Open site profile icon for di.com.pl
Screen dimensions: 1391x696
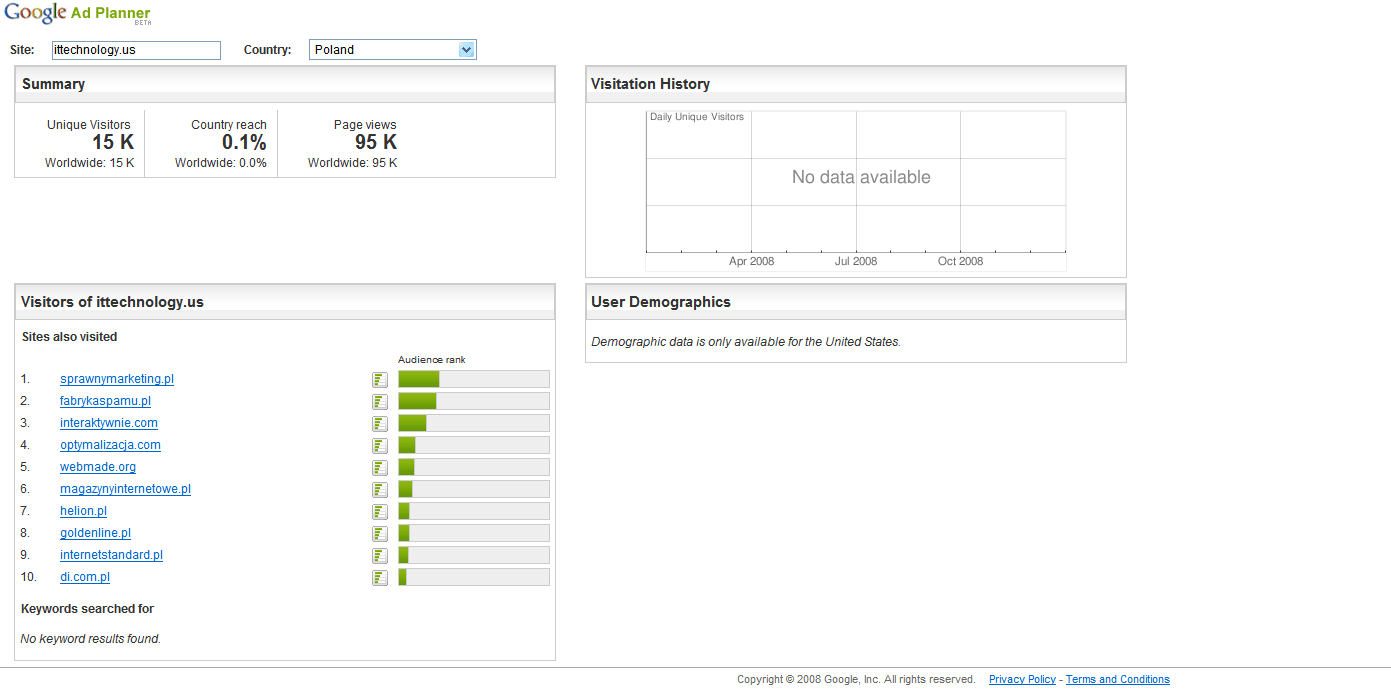(x=380, y=577)
